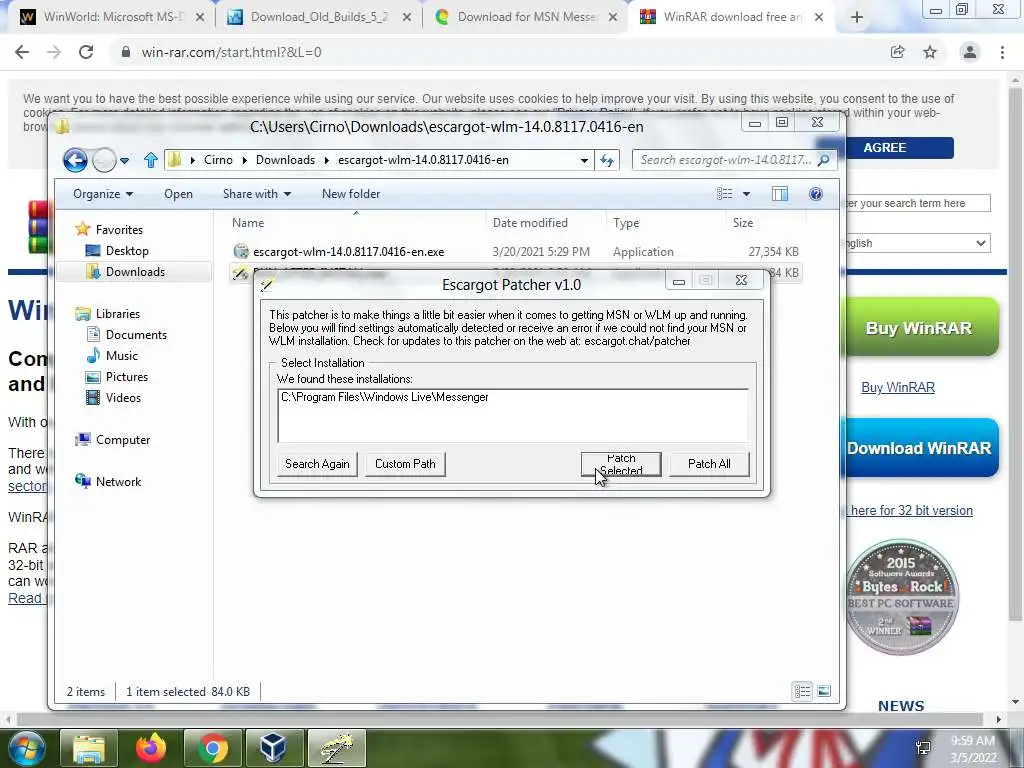Click the Explorer Back arrow button
The width and height of the screenshot is (1024, 768).
75,160
